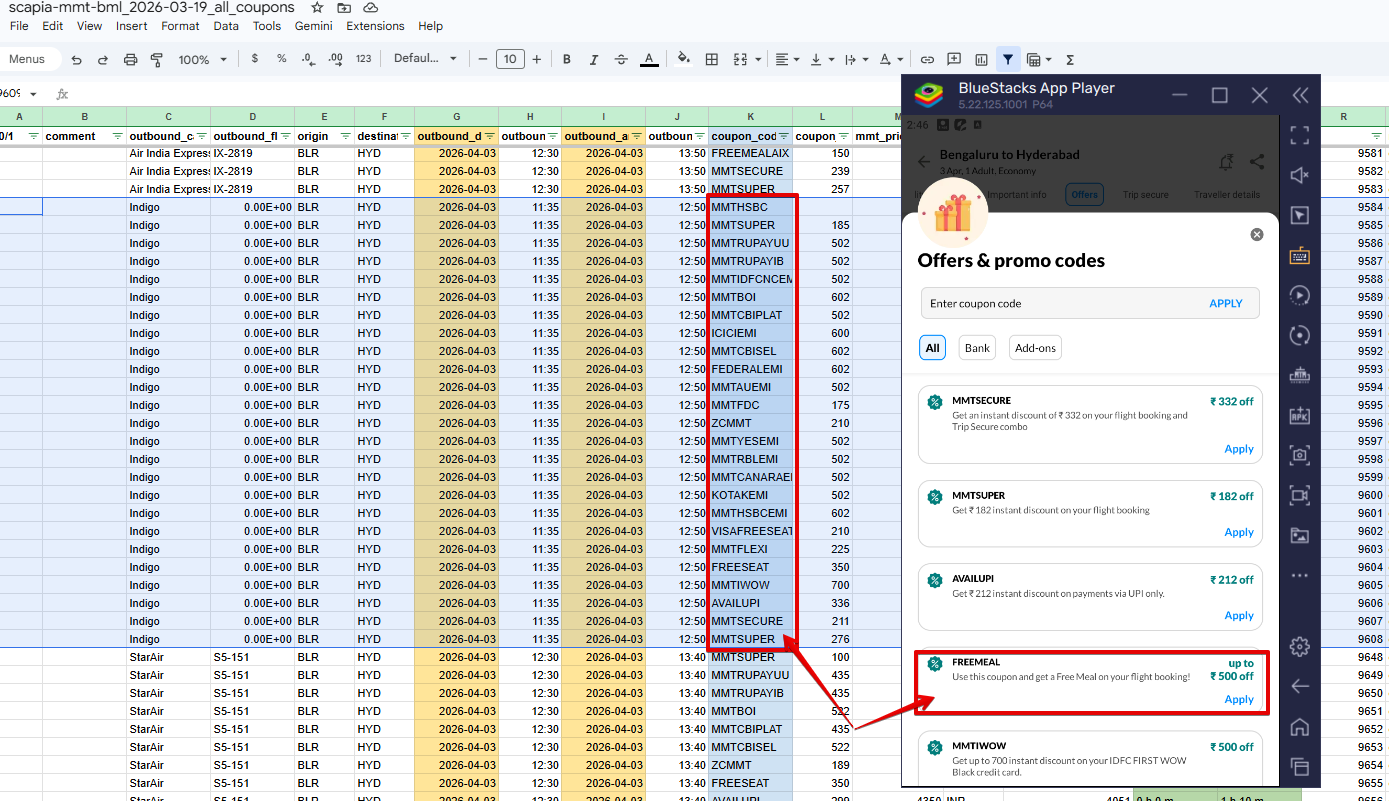Image resolution: width=1389 pixels, height=801 pixels.
Task: Open the zoom 100% dropdown
Action: 202,59
